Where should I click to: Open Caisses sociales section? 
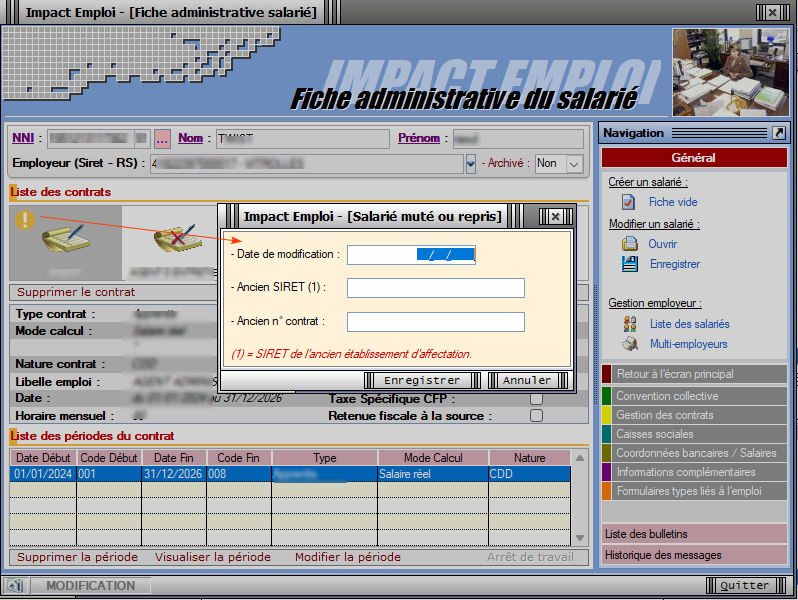694,434
